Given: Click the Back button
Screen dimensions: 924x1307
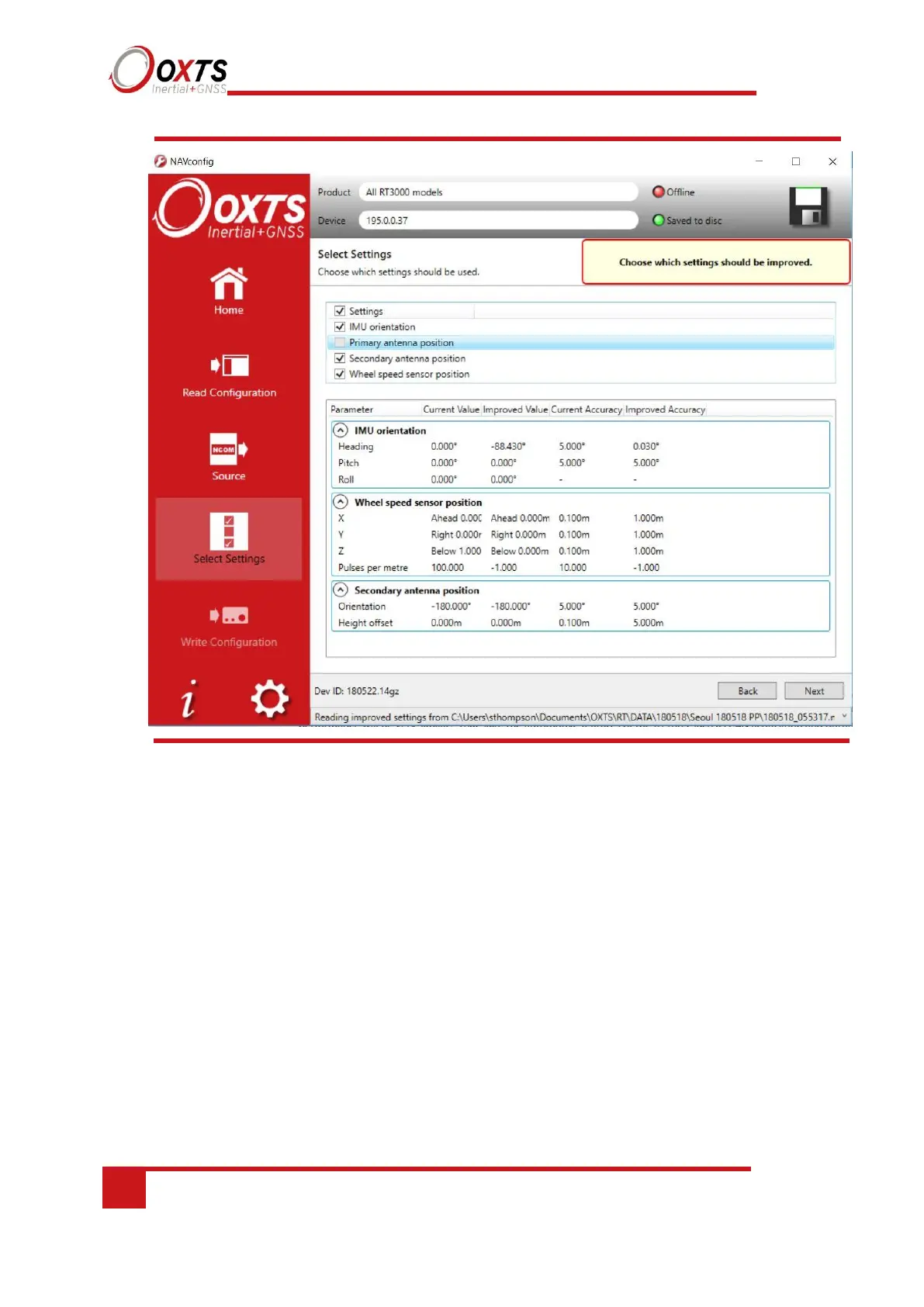Looking at the screenshot, I should 747,691.
